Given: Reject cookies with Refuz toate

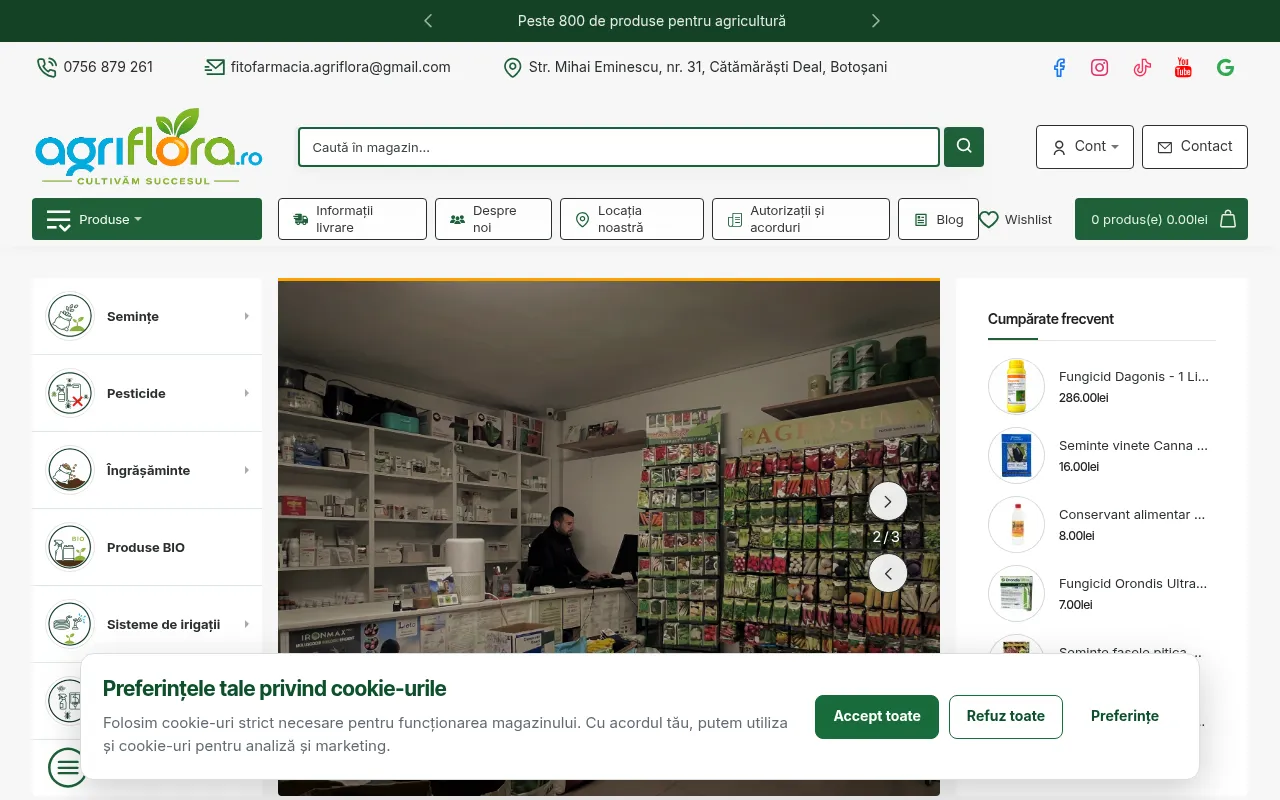Looking at the screenshot, I should [1006, 717].
